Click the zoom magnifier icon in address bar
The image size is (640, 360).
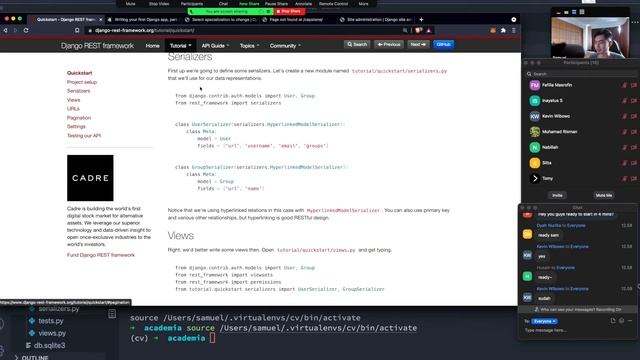[405, 30]
